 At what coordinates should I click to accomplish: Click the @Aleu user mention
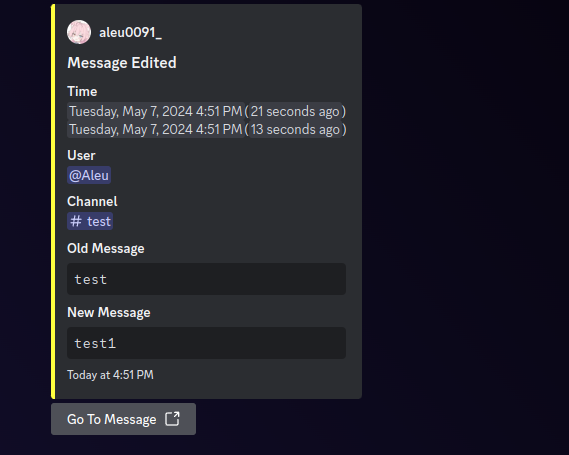point(89,175)
